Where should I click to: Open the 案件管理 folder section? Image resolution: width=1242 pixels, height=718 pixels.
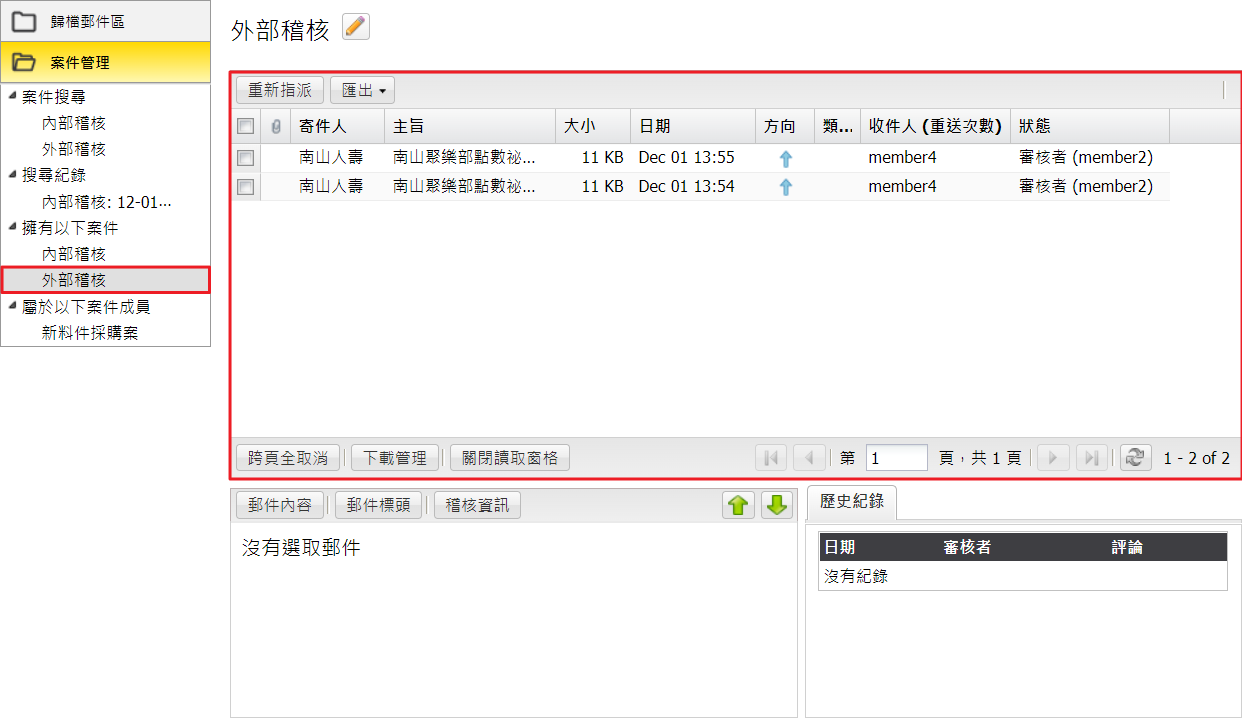click(105, 62)
